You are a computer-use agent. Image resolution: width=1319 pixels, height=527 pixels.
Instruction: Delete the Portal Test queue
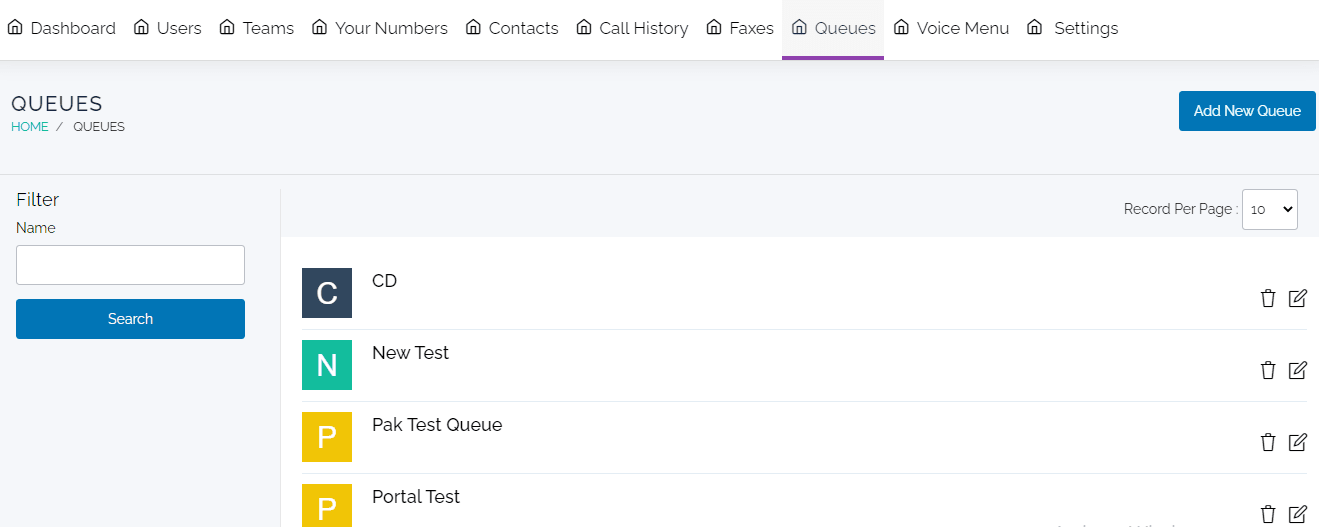[1268, 514]
